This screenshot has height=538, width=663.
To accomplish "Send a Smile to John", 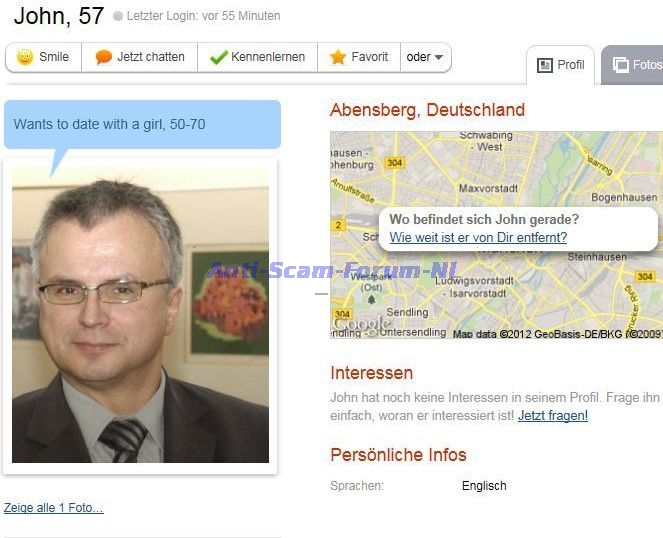I will (44, 57).
